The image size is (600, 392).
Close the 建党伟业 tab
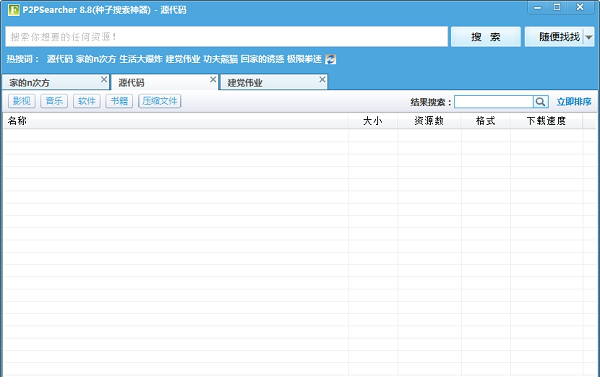(322, 79)
